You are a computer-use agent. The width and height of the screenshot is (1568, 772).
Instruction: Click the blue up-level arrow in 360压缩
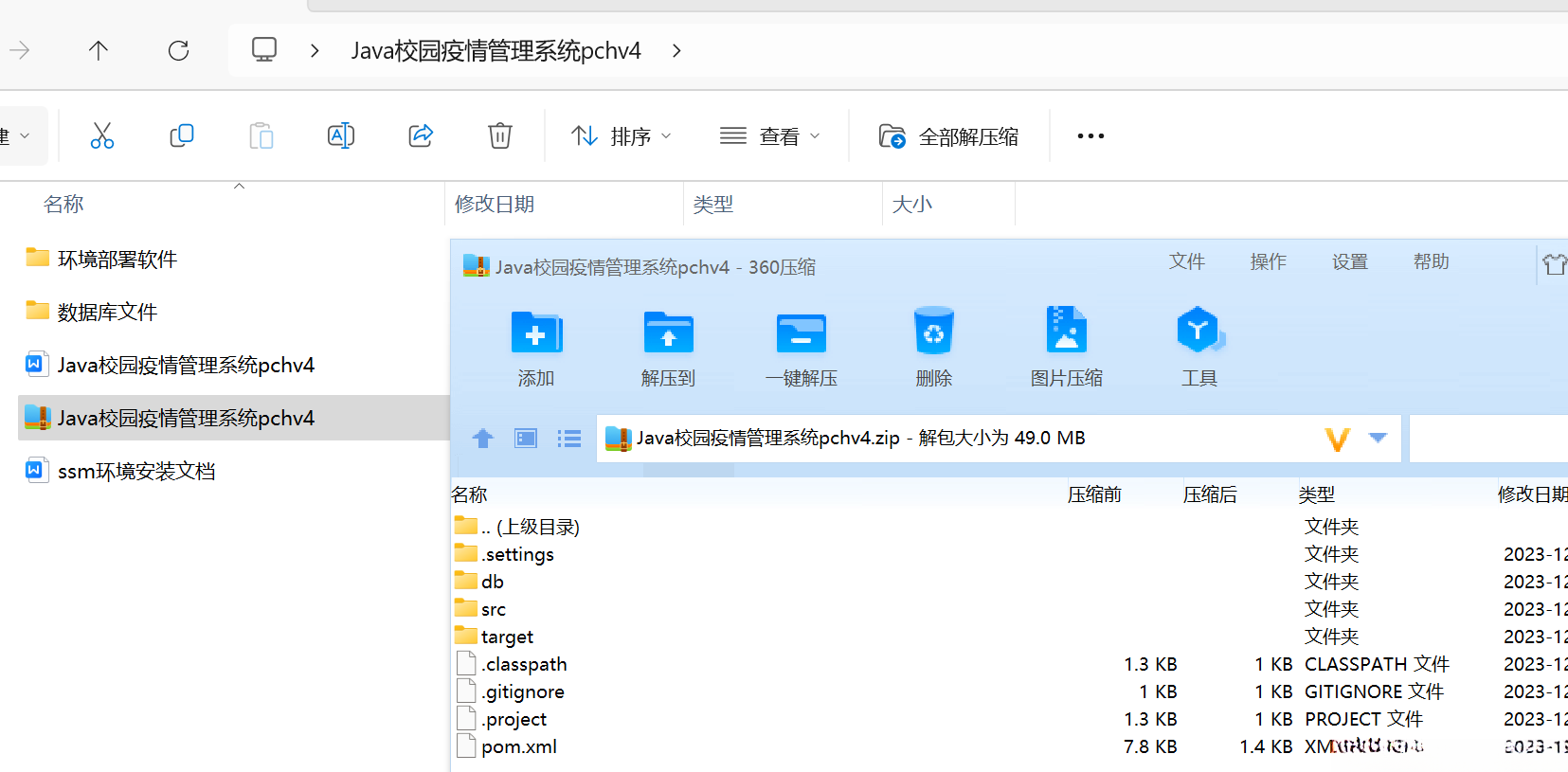tap(483, 438)
